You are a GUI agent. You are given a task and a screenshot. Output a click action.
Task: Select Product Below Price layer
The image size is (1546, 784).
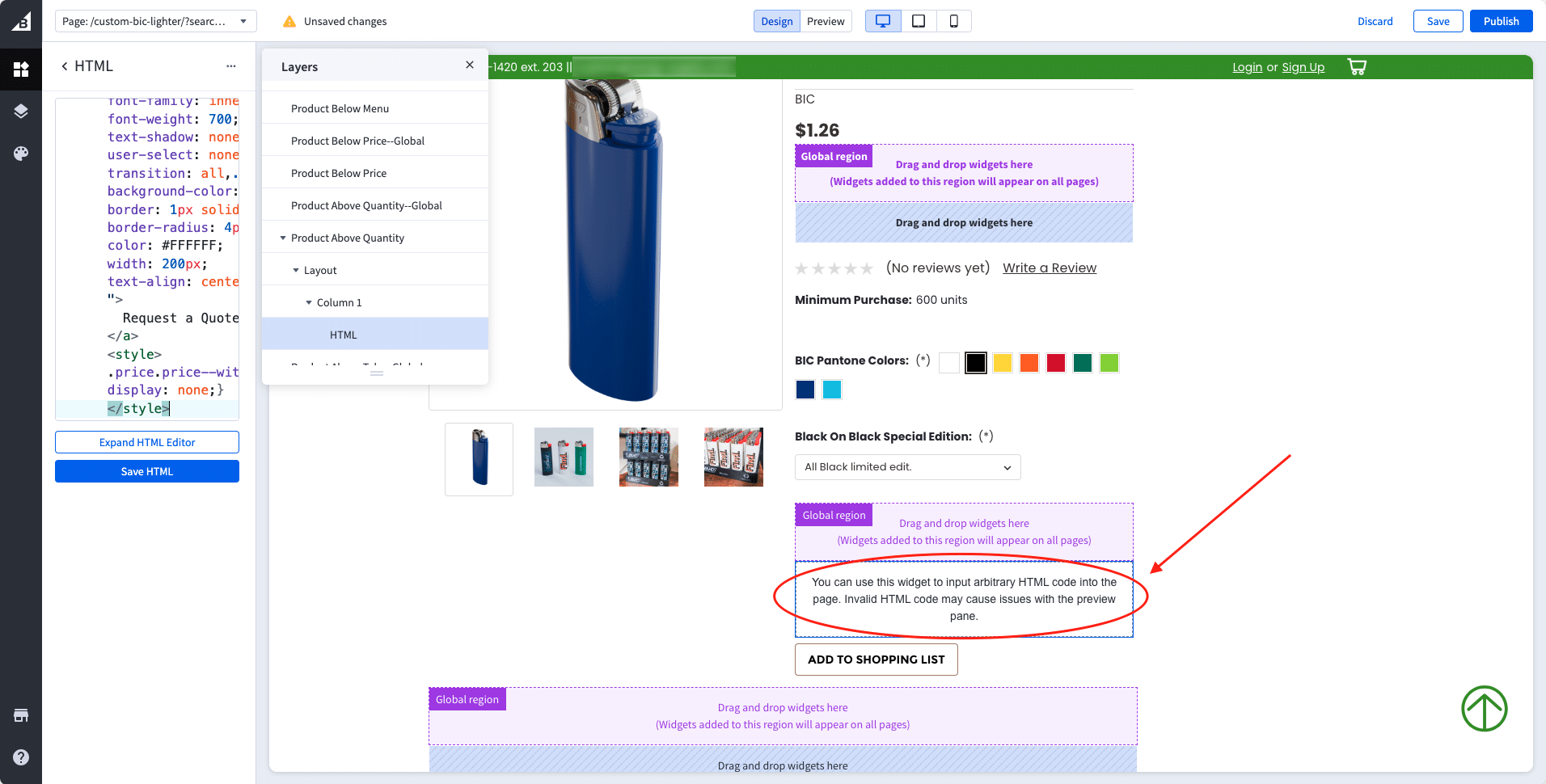(375, 173)
